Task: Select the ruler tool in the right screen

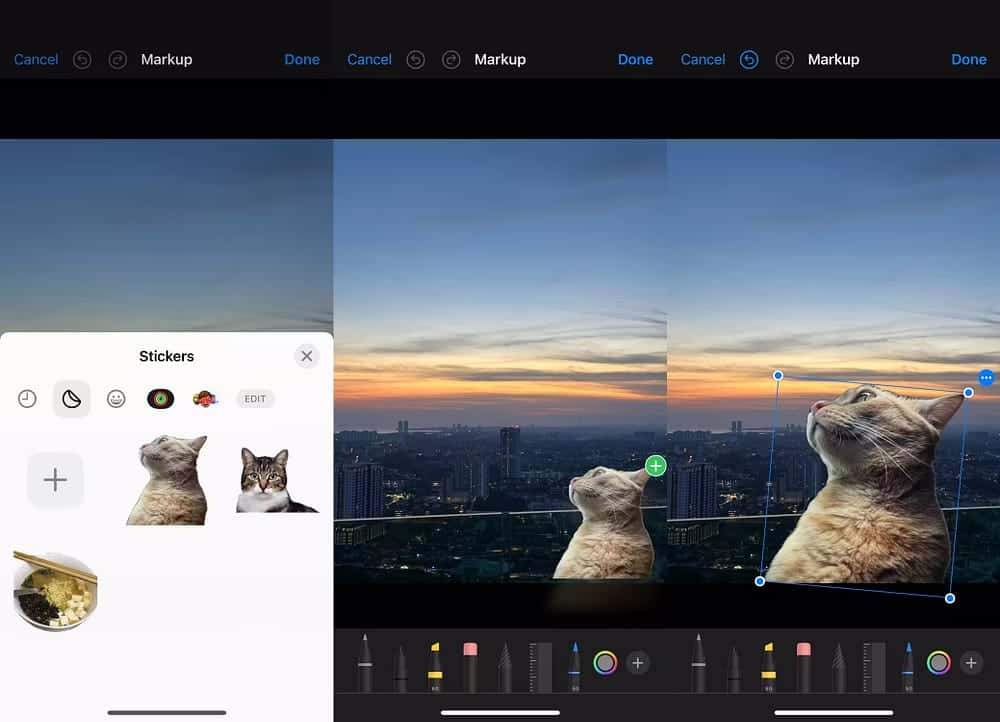Action: 874,667
